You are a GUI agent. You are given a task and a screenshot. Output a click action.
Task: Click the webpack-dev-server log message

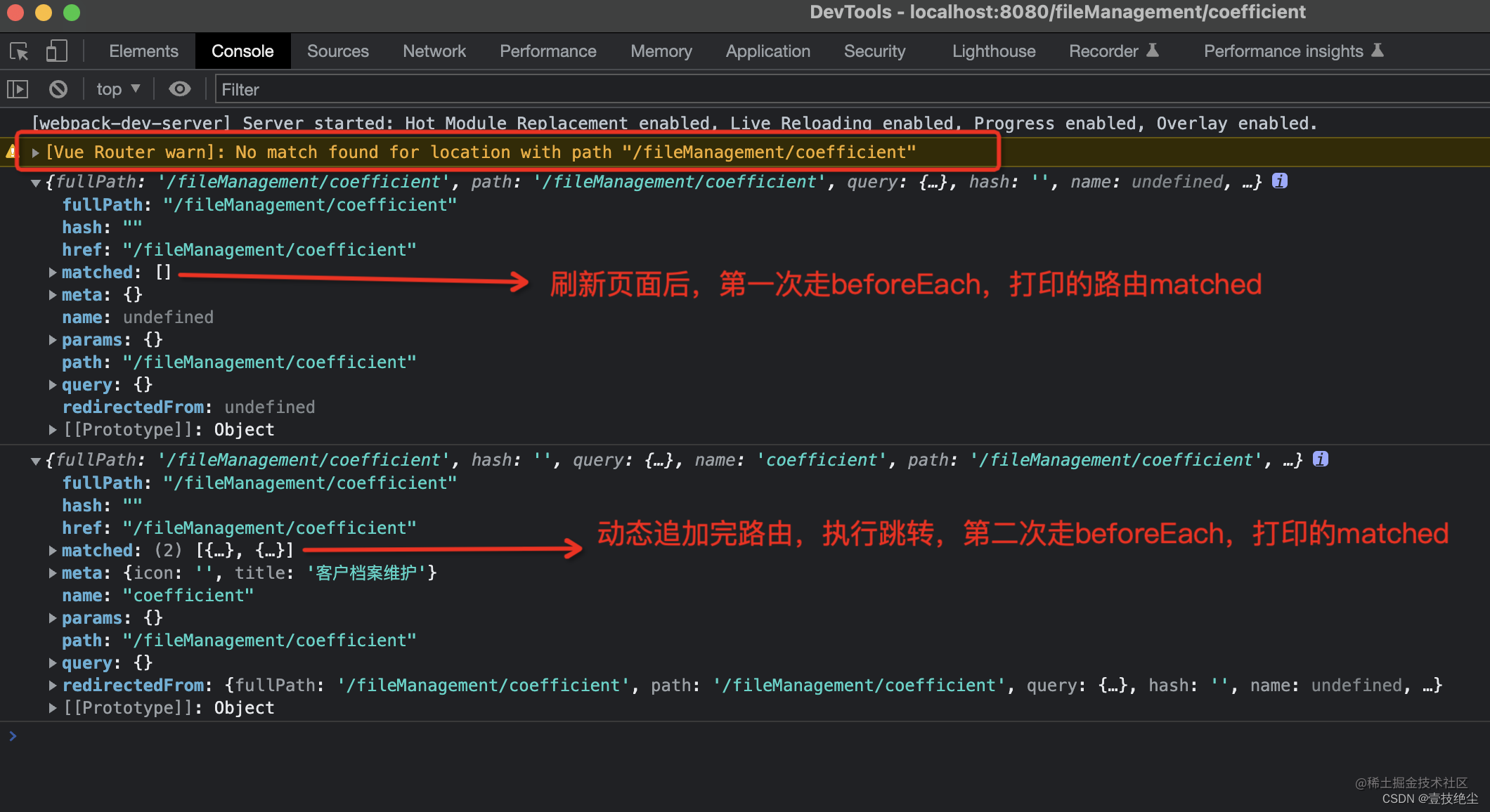coord(675,124)
